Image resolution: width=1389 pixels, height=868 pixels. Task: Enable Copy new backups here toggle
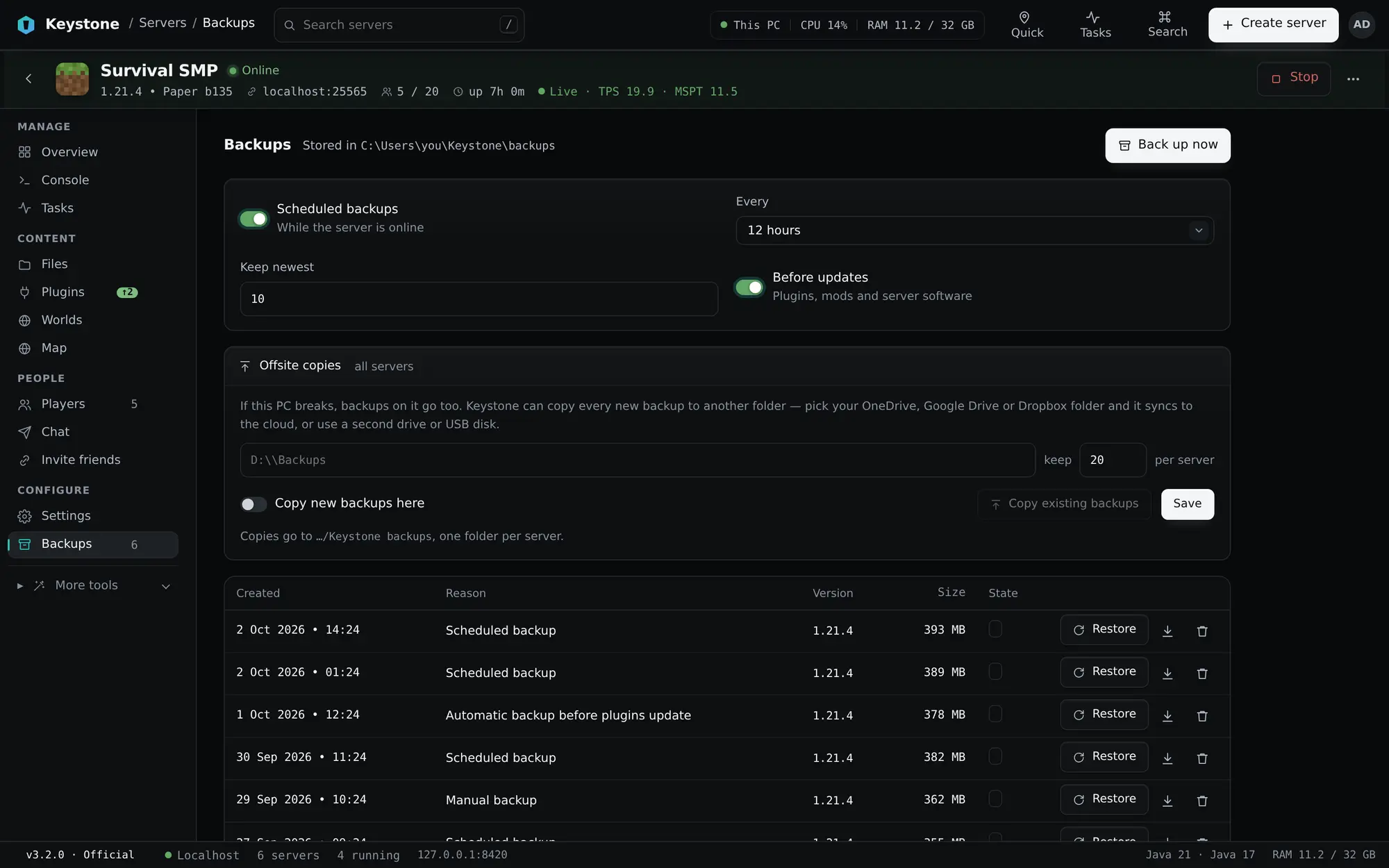[x=253, y=504]
